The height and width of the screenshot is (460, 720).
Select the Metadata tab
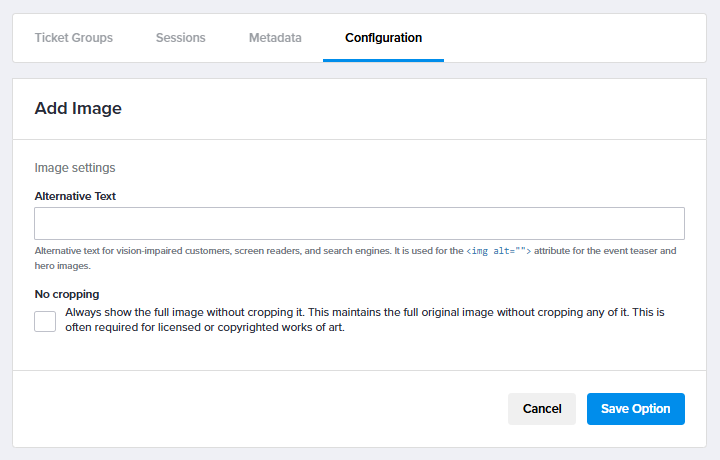coord(275,38)
